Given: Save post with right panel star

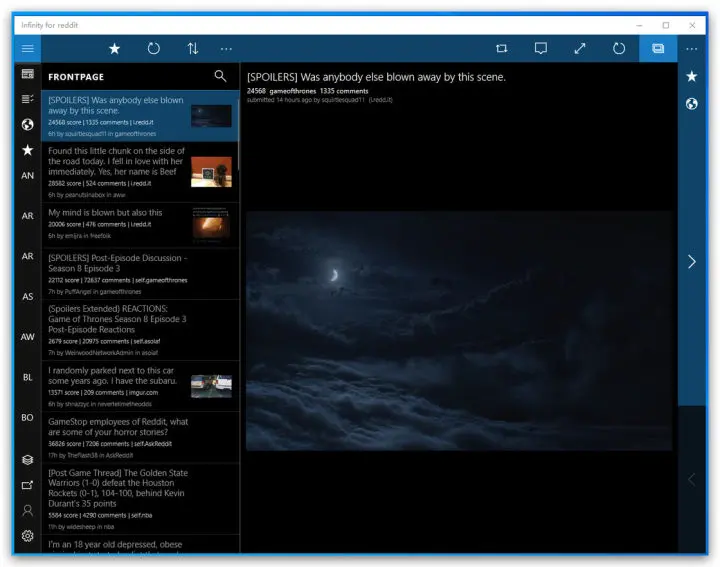Looking at the screenshot, I should [x=692, y=76].
